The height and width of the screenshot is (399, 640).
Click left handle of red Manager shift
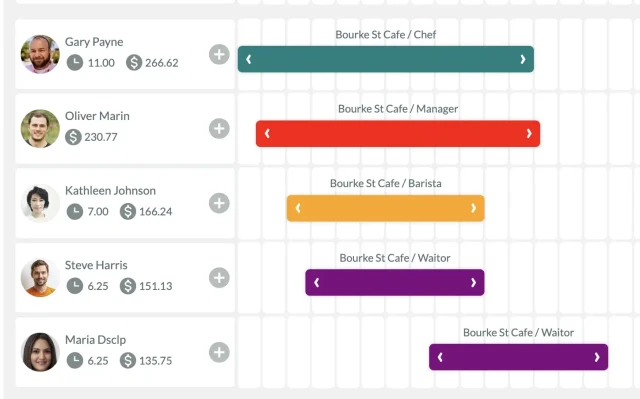267,133
